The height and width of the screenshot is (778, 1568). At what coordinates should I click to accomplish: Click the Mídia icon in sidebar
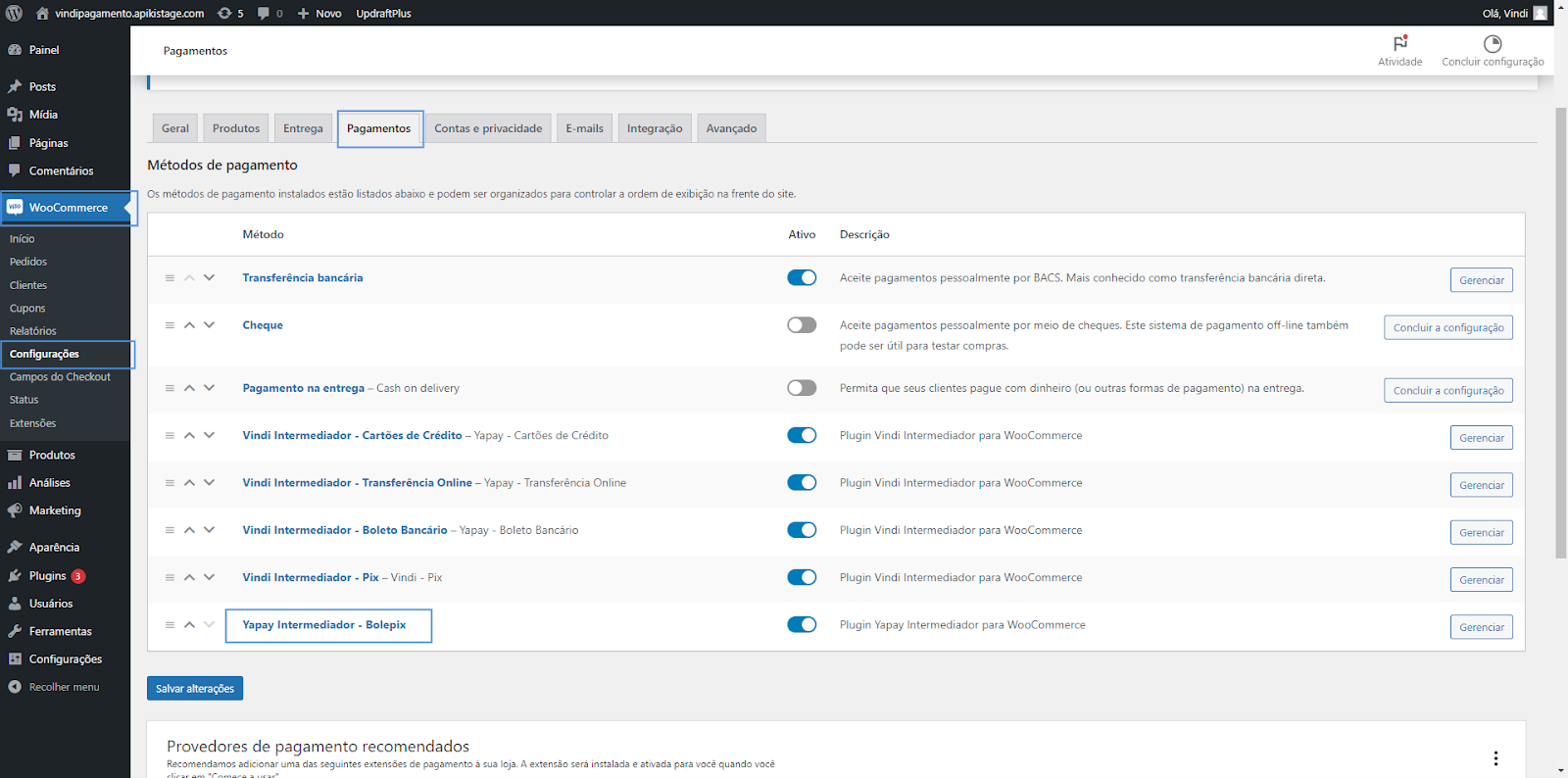15,115
